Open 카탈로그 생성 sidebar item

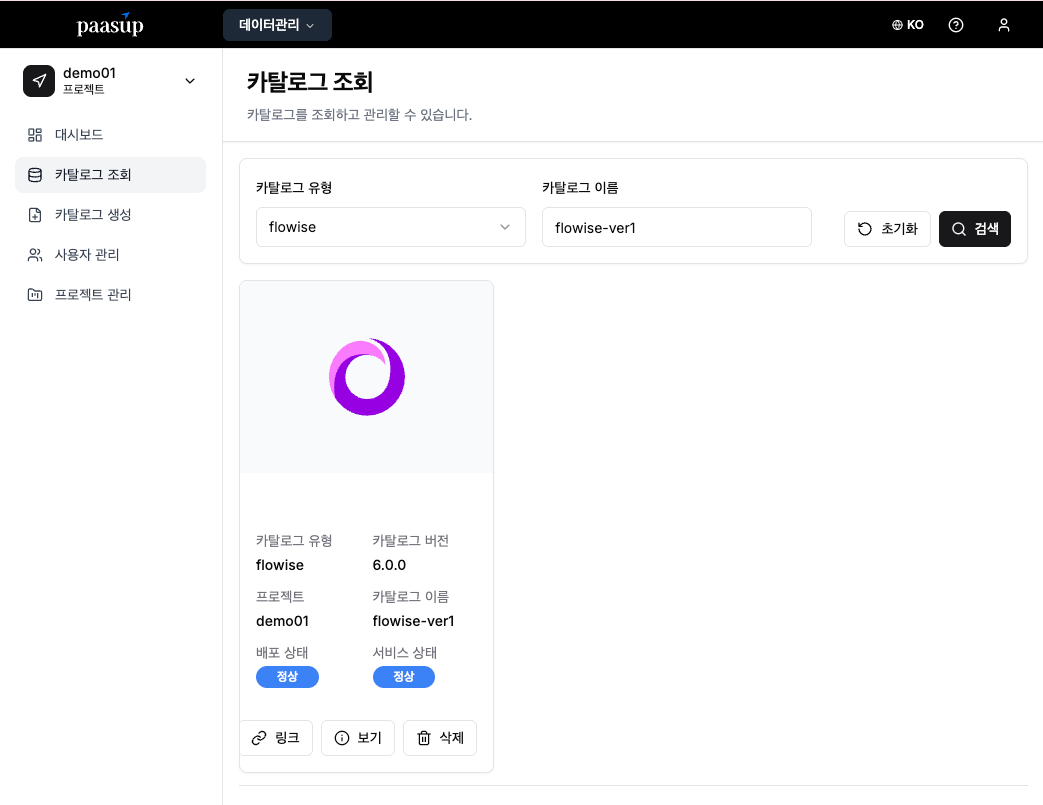pos(110,215)
